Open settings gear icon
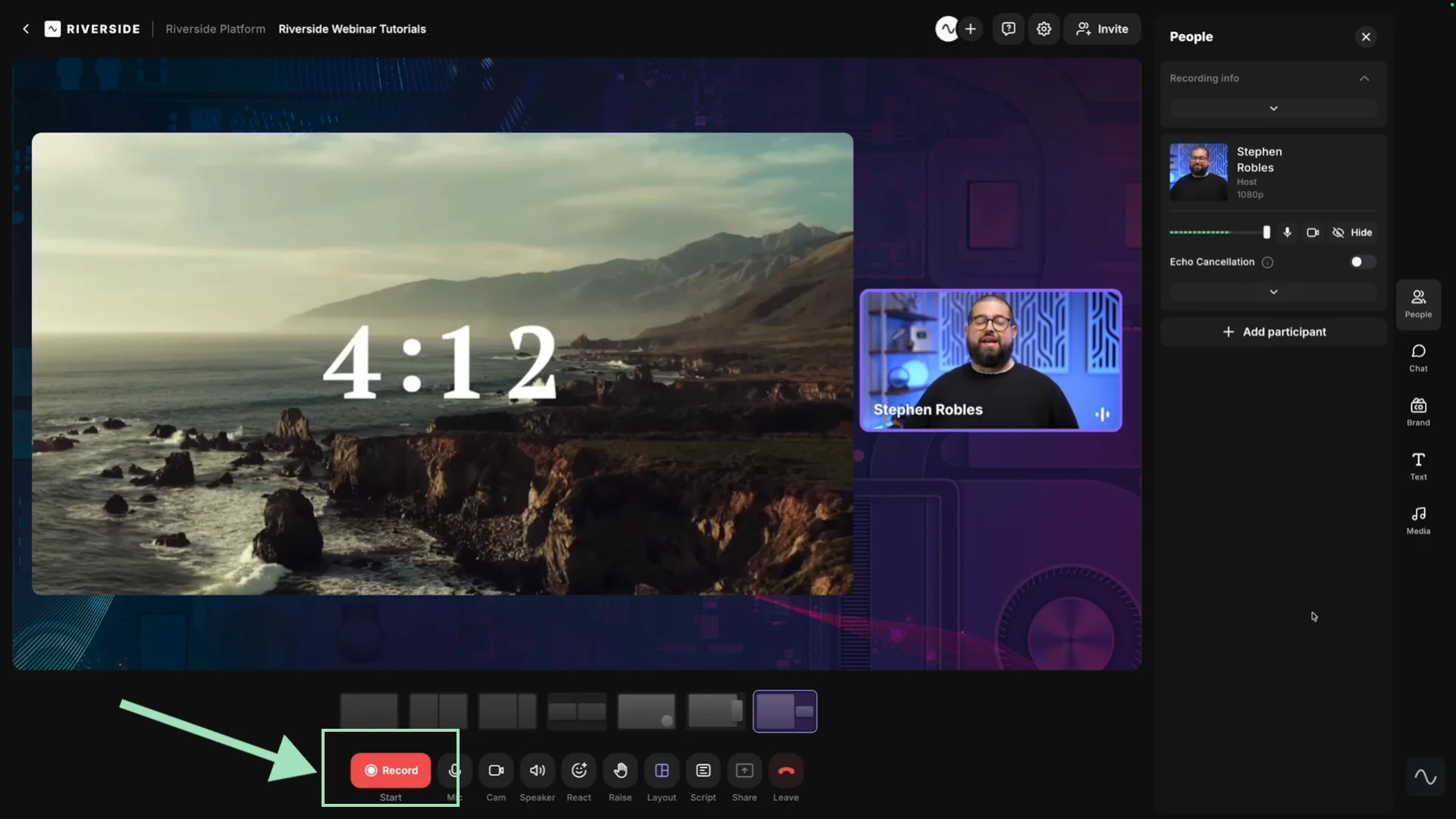1456x819 pixels. click(x=1044, y=29)
